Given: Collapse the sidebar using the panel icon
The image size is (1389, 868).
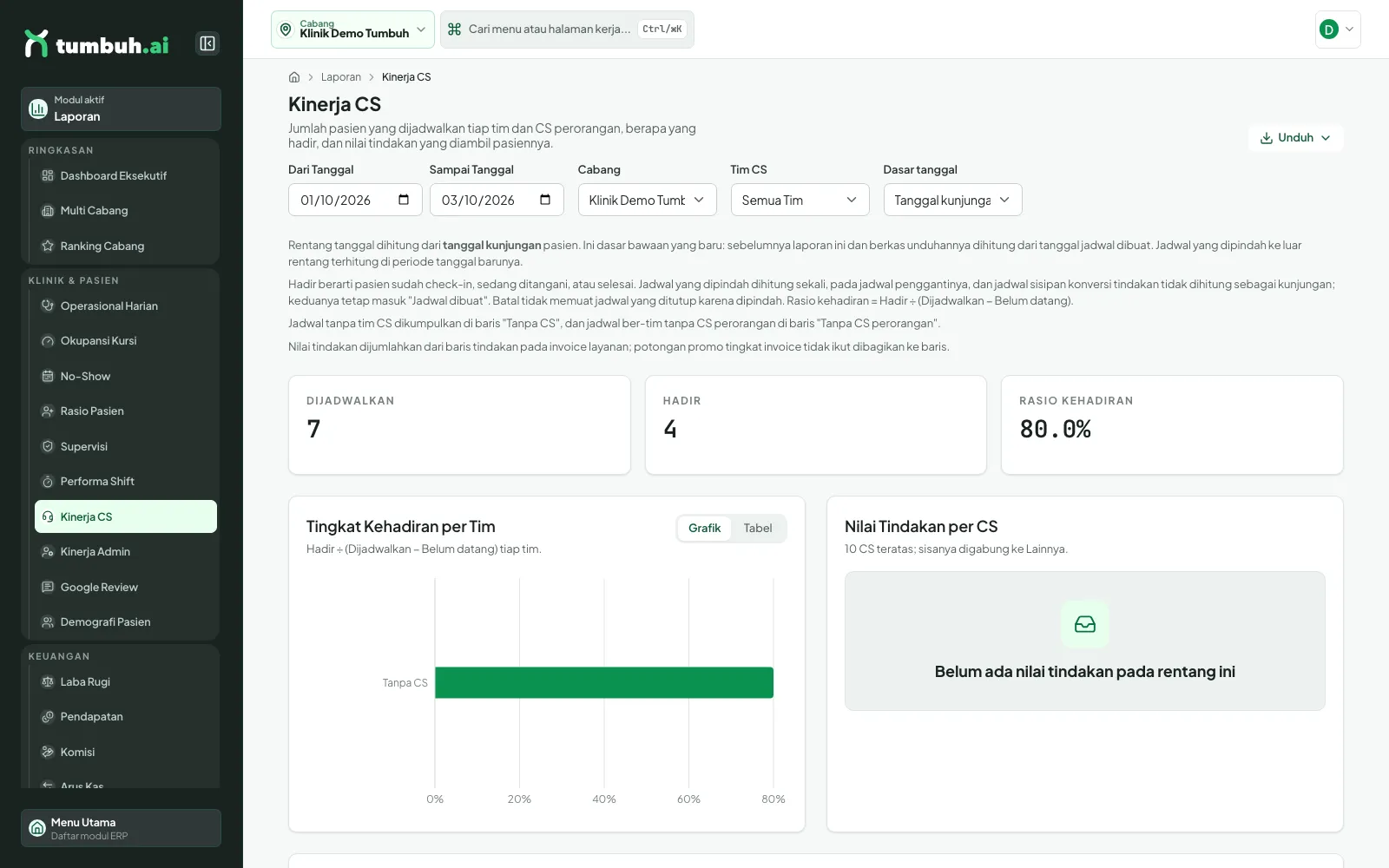Looking at the screenshot, I should pos(207,43).
